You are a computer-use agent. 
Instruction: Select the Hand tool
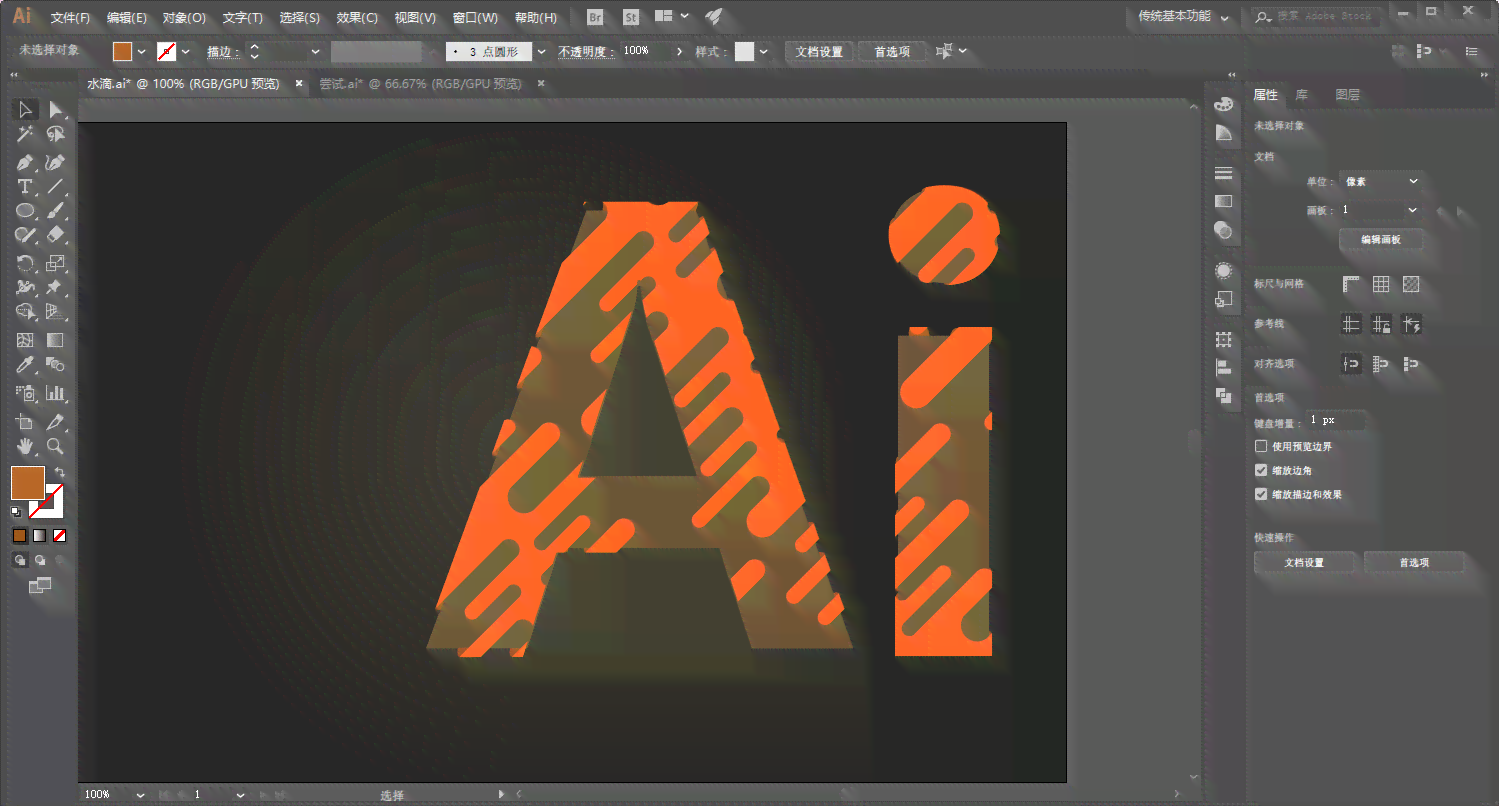pos(26,446)
